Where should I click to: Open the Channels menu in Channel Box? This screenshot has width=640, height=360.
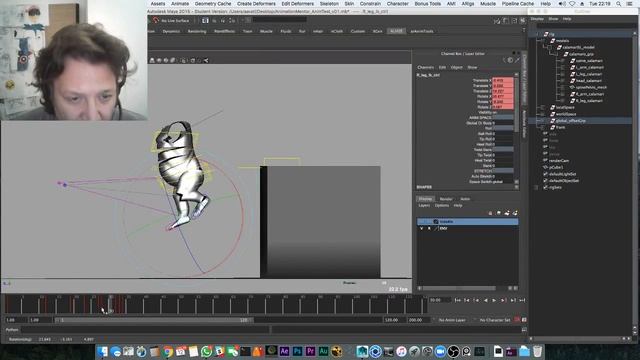point(425,67)
